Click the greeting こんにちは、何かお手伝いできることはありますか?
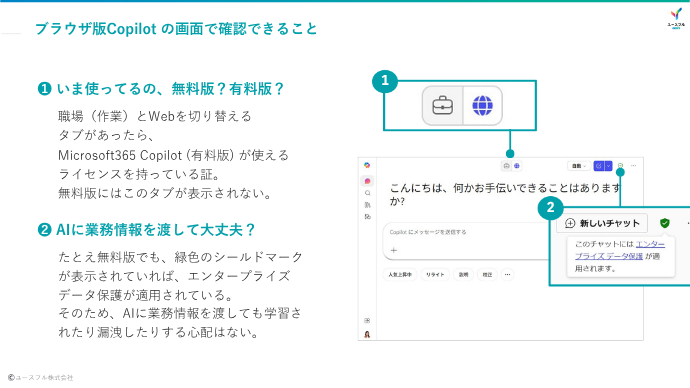The image size is (690, 388). (x=505, y=194)
